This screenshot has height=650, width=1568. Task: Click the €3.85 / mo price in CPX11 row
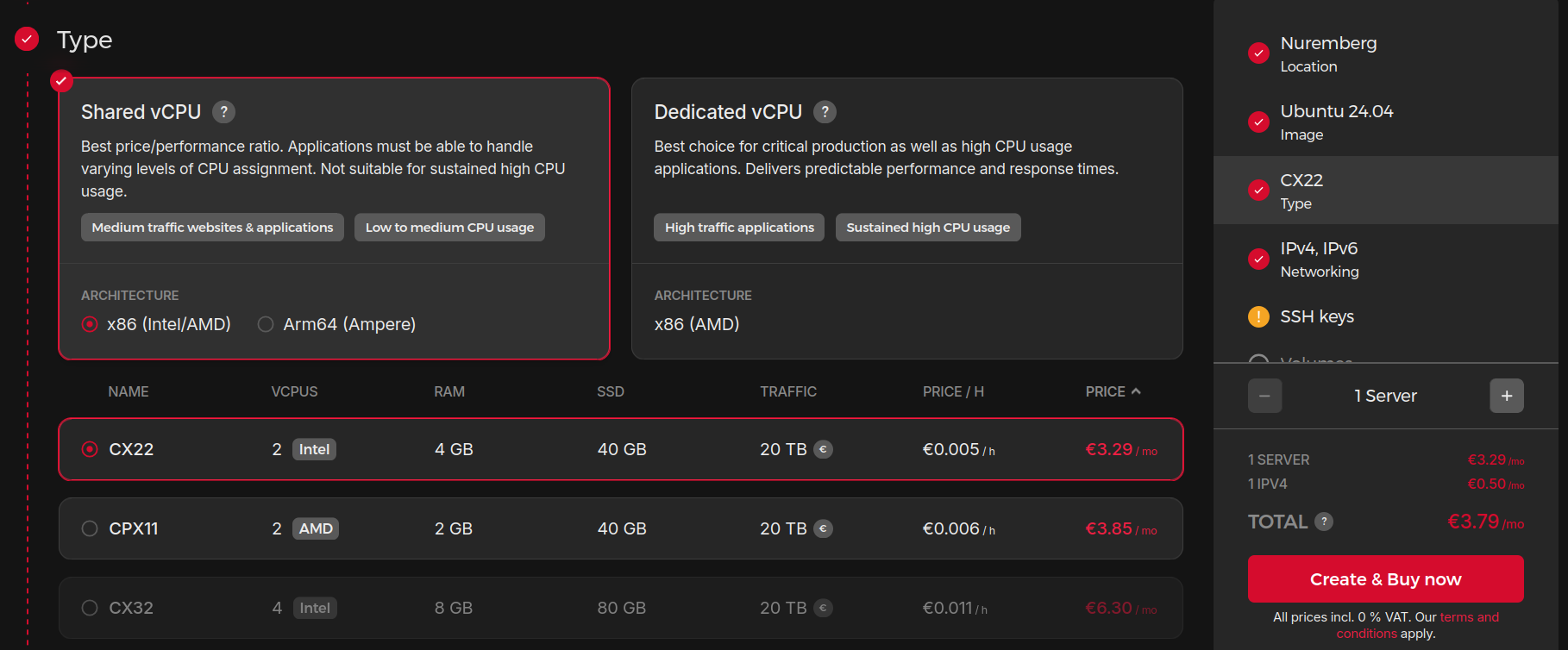(1121, 528)
